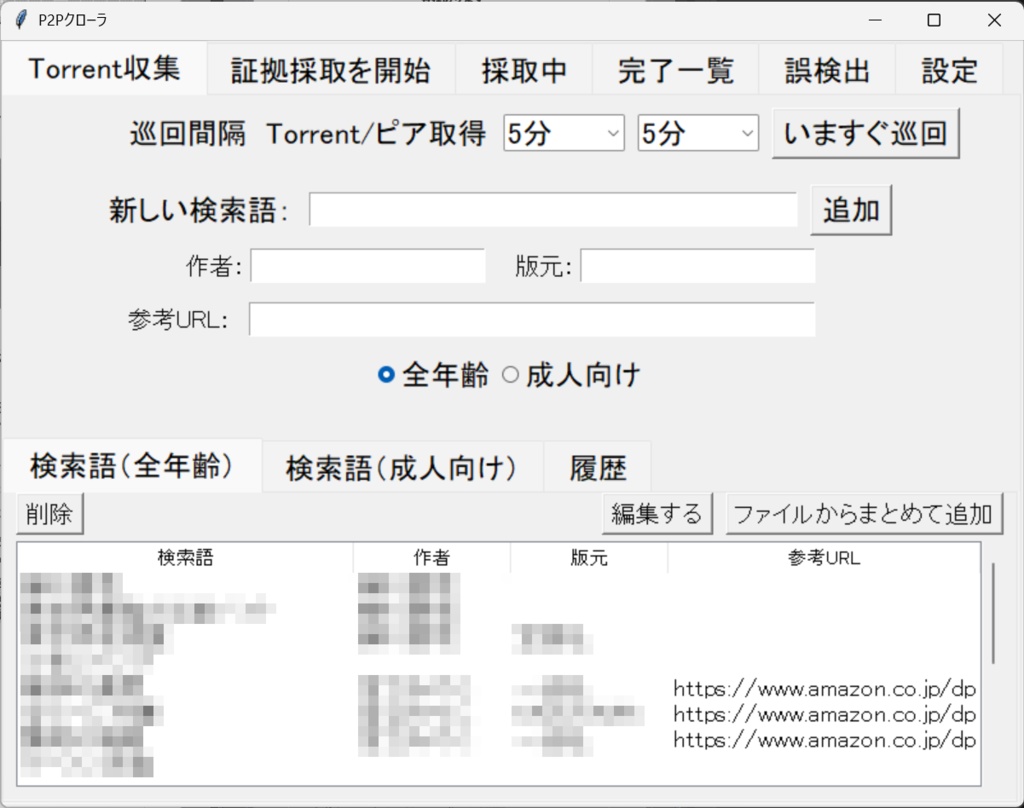Select the 成人向け radio button

pos(511,374)
